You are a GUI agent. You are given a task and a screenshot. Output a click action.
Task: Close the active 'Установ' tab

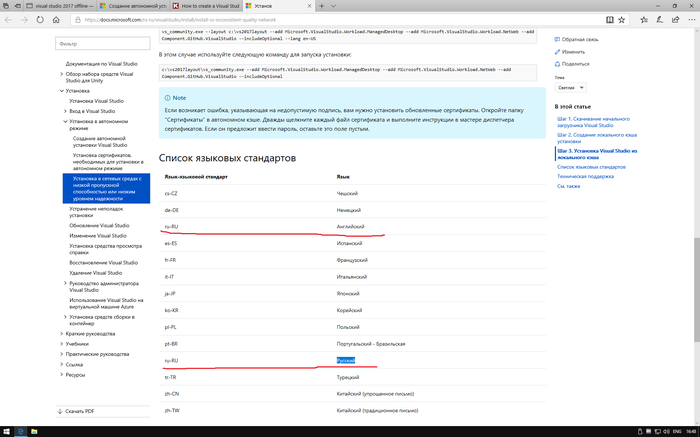tap(310, 6)
